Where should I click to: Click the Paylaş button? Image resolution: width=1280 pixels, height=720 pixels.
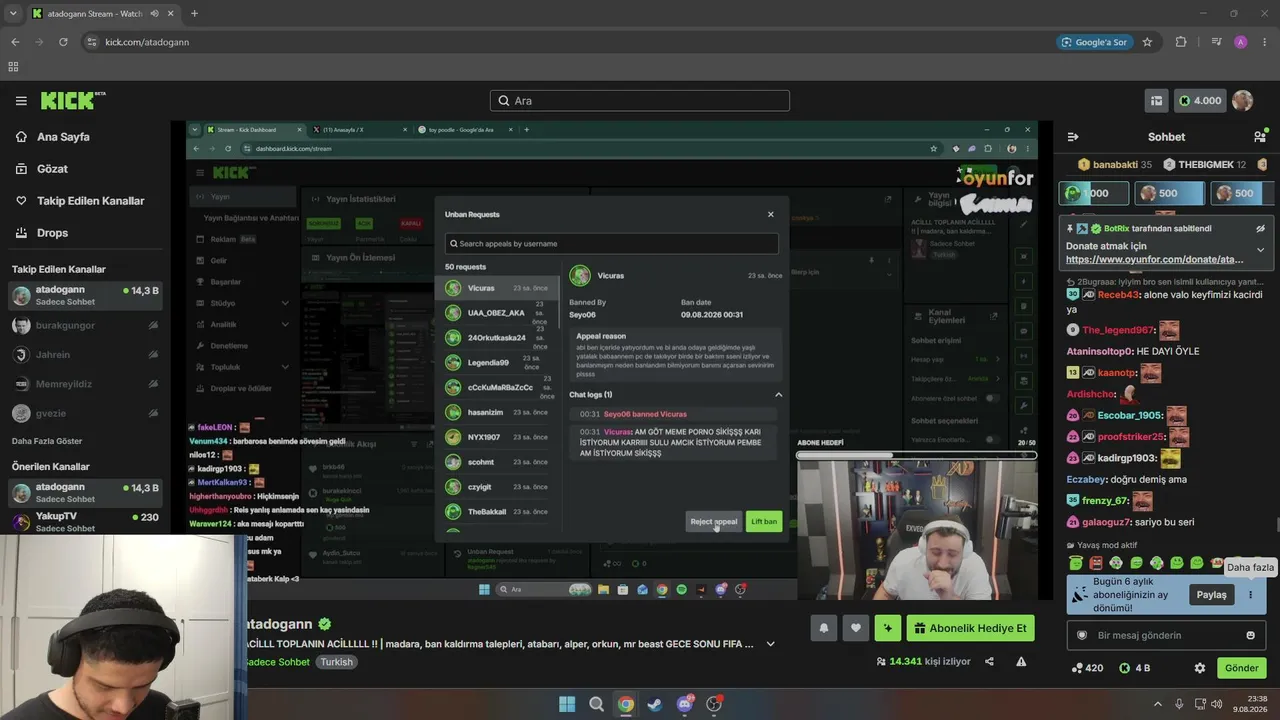pos(1212,595)
